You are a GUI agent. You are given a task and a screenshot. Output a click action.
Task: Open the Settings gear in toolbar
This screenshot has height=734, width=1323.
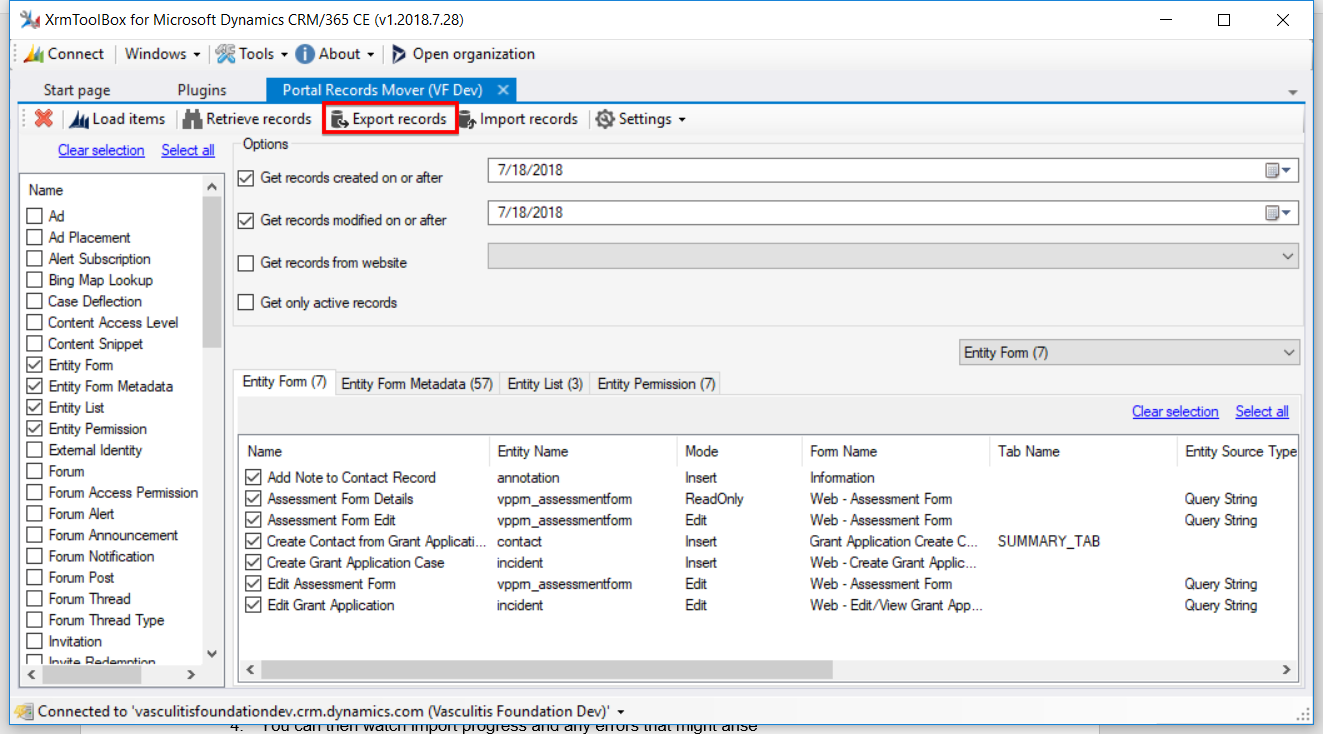605,119
